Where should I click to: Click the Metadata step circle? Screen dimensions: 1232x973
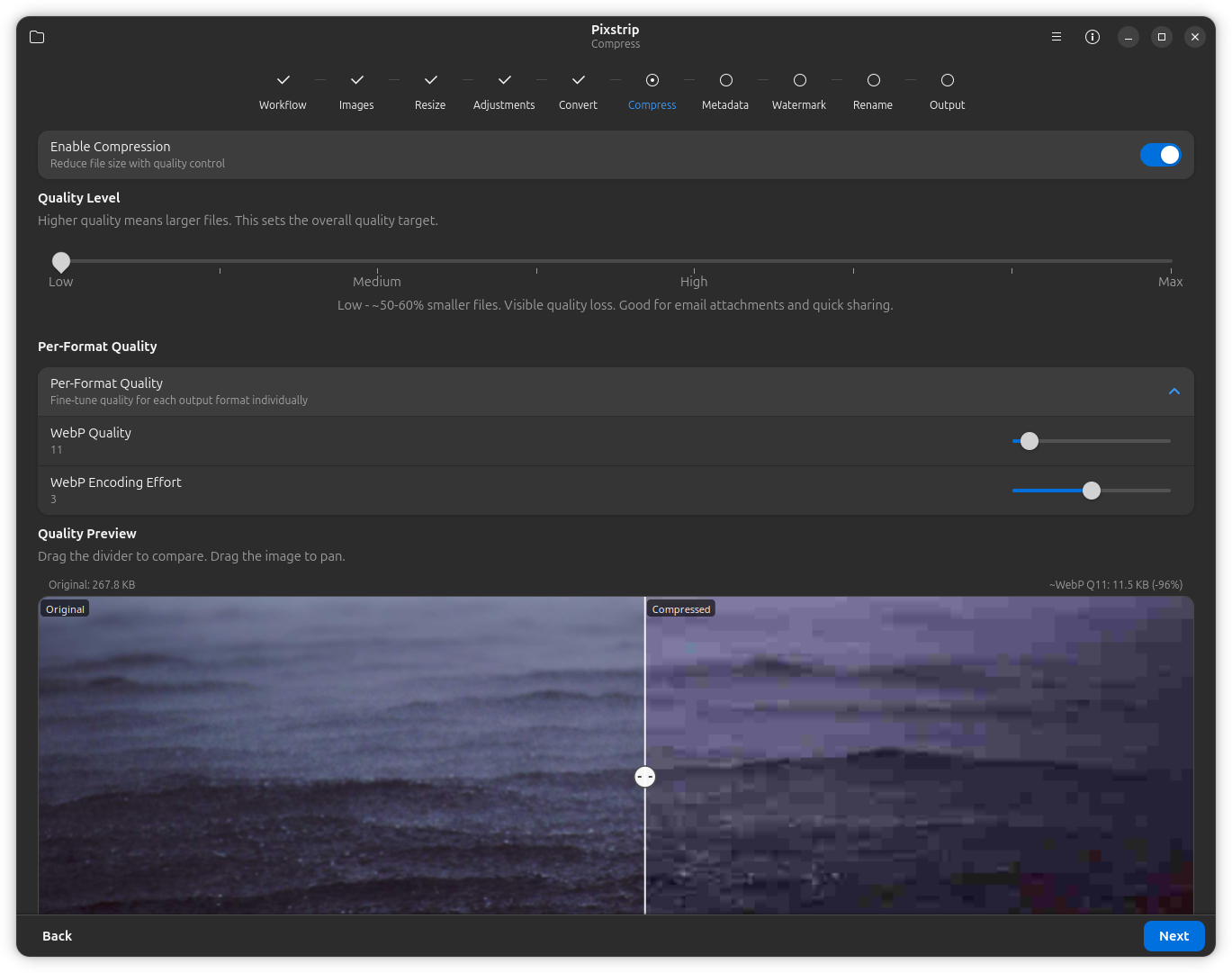click(725, 80)
